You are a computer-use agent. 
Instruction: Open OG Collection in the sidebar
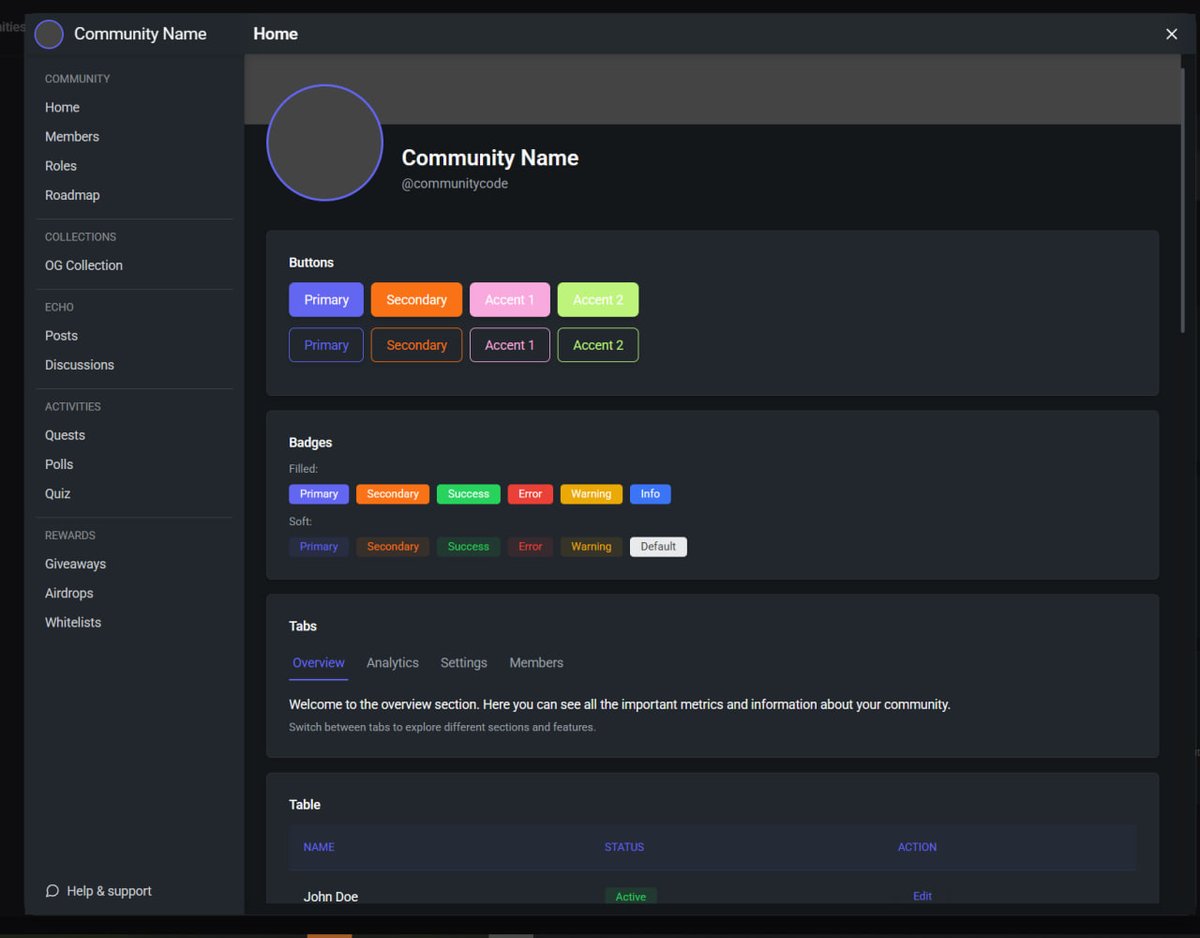(x=84, y=265)
